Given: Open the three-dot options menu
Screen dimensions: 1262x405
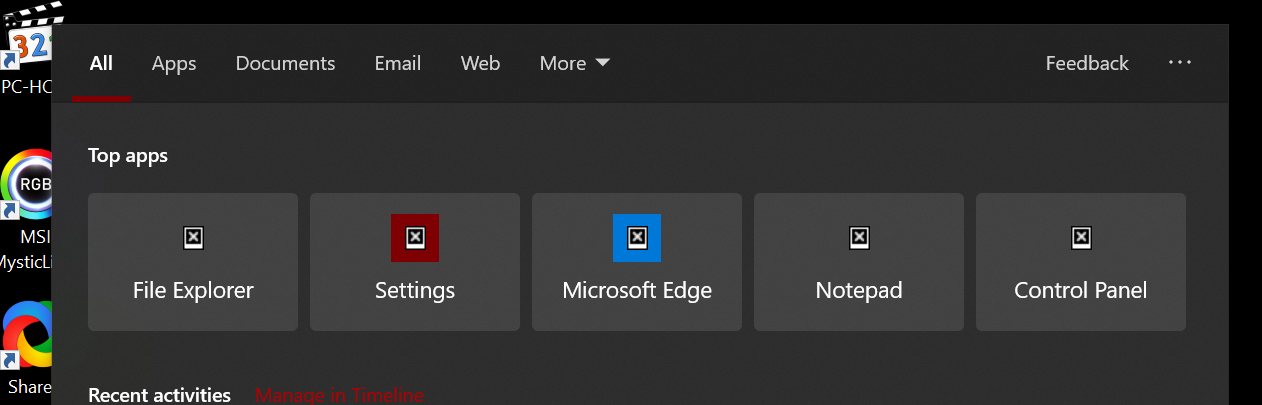Looking at the screenshot, I should click(x=1180, y=62).
